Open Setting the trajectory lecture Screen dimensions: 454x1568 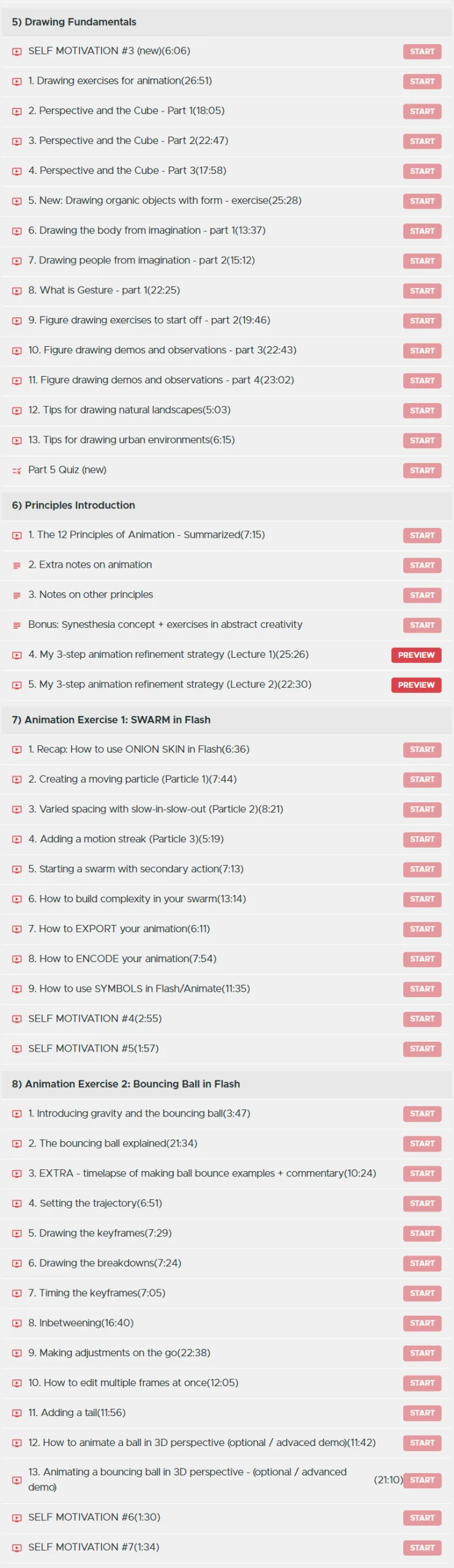pyautogui.click(x=95, y=1204)
